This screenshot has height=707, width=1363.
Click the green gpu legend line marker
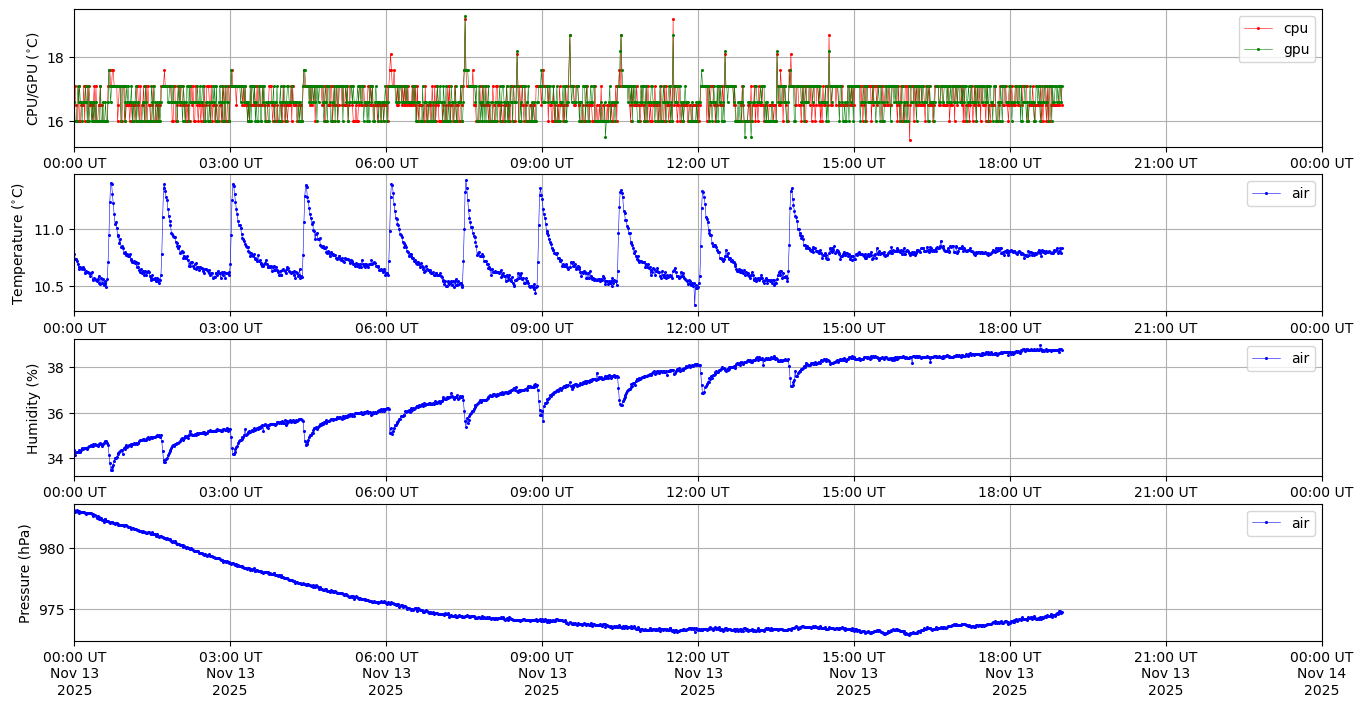coord(1258,49)
